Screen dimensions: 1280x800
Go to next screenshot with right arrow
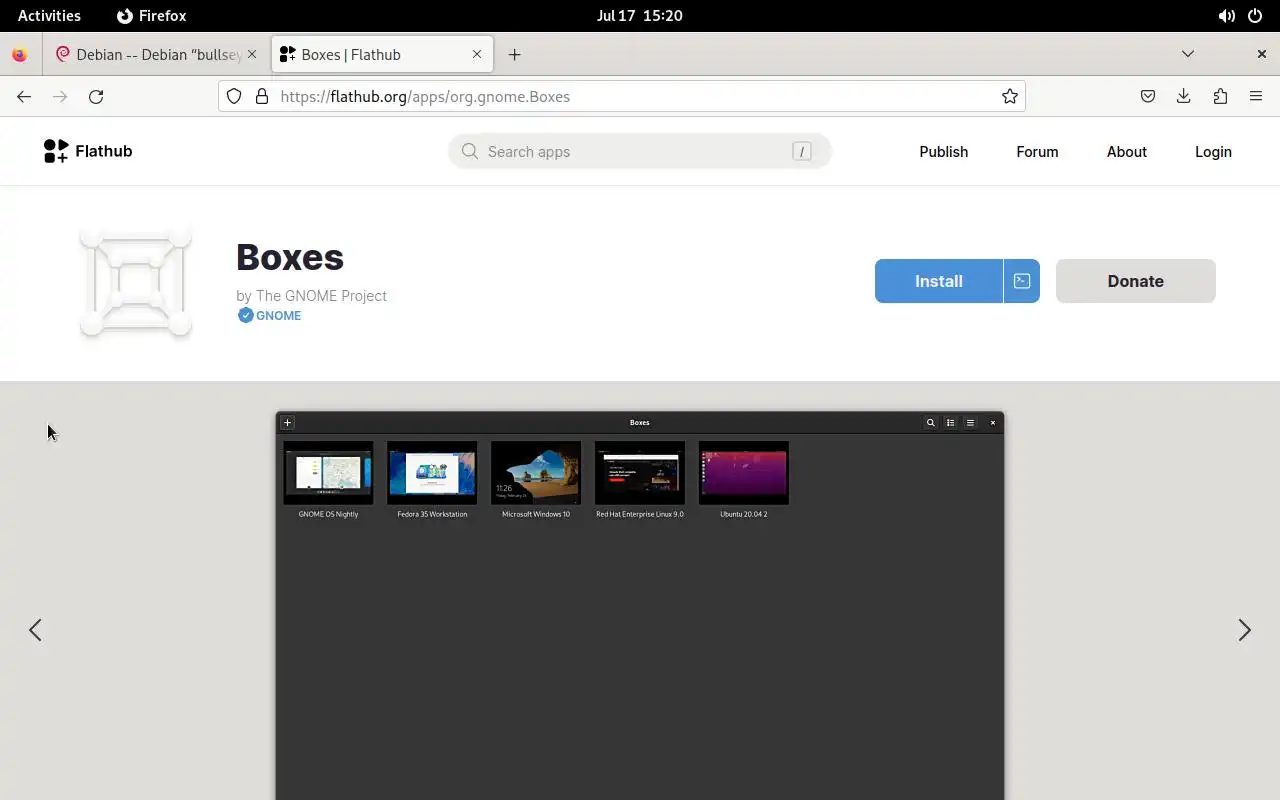1244,630
